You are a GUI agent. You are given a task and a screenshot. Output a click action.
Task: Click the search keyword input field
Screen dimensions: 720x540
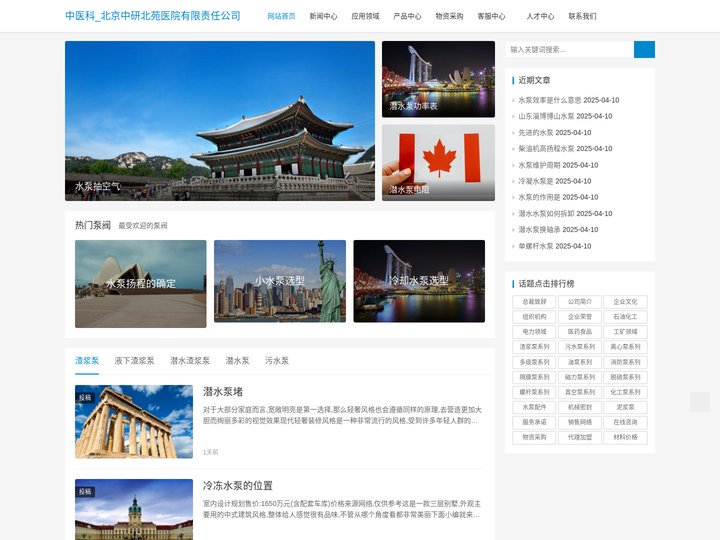pyautogui.click(x=569, y=50)
